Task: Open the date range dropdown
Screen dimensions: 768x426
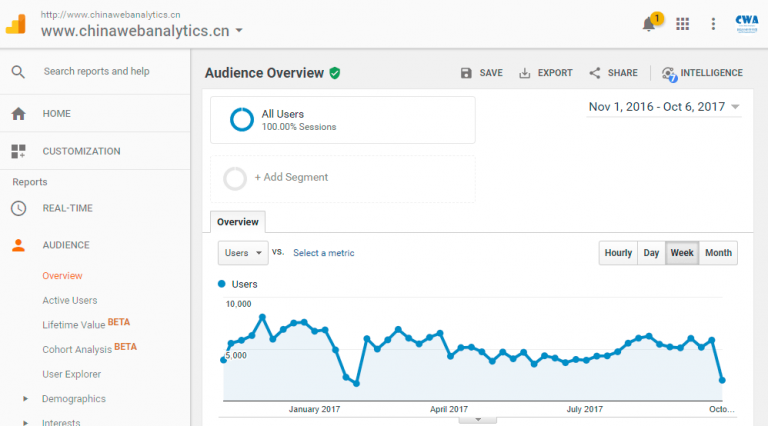Action: [x=664, y=107]
